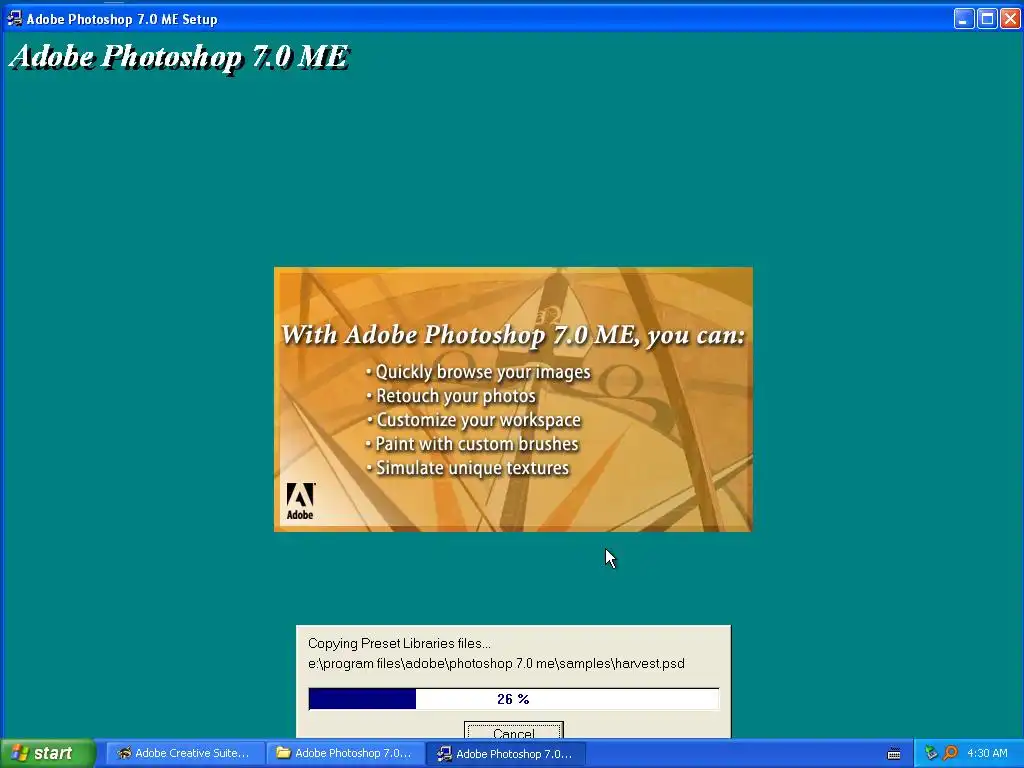Open the Adobe Photoshop 7.0 folder taskbar item

pyautogui.click(x=345, y=753)
